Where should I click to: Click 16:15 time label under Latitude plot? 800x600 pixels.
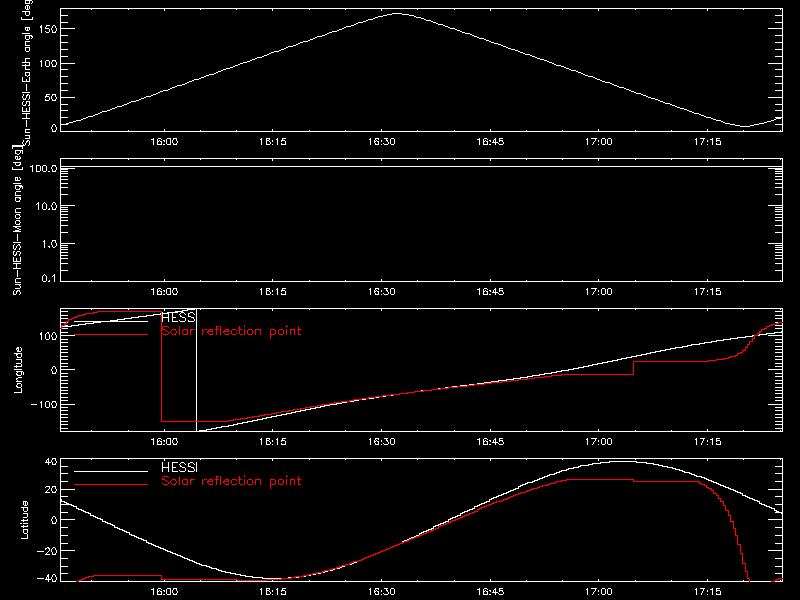click(x=273, y=592)
